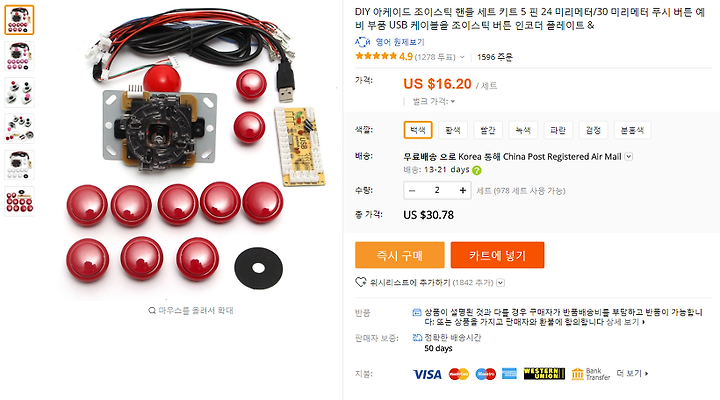The width and height of the screenshot is (720, 400).
Task: Increase quantity with the plus button
Action: pos(462,190)
